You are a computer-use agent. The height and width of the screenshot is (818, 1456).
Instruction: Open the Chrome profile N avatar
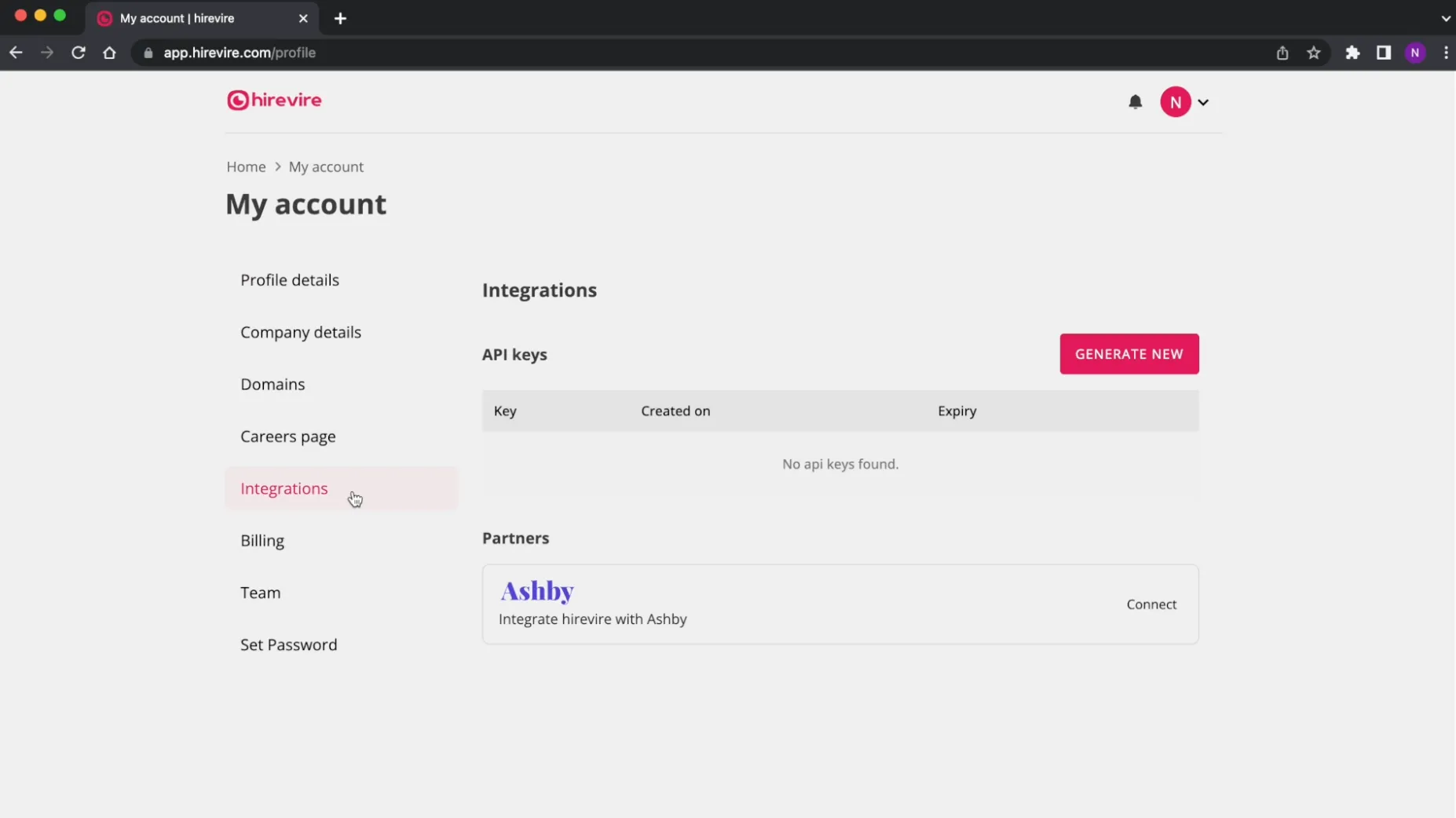coord(1414,53)
